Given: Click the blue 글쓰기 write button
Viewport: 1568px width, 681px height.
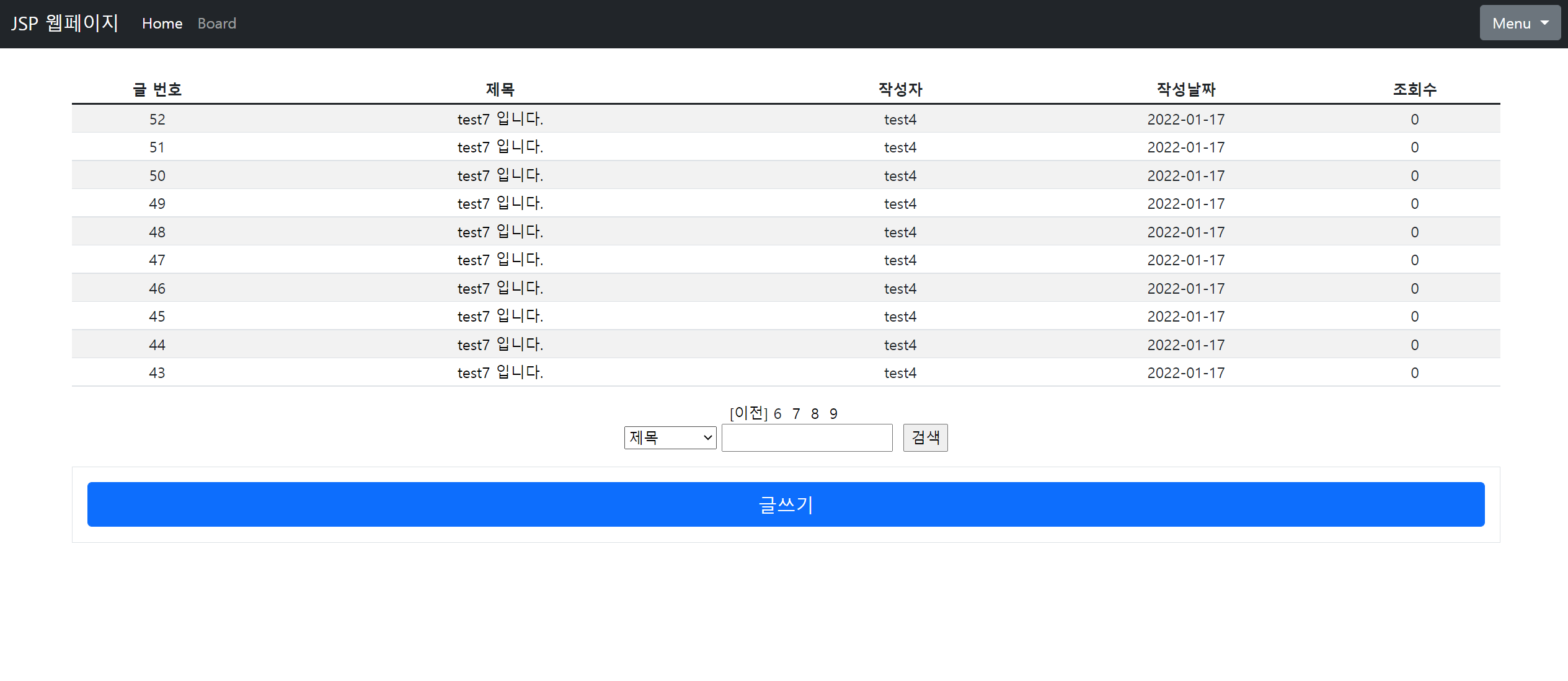Looking at the screenshot, I should (x=785, y=504).
